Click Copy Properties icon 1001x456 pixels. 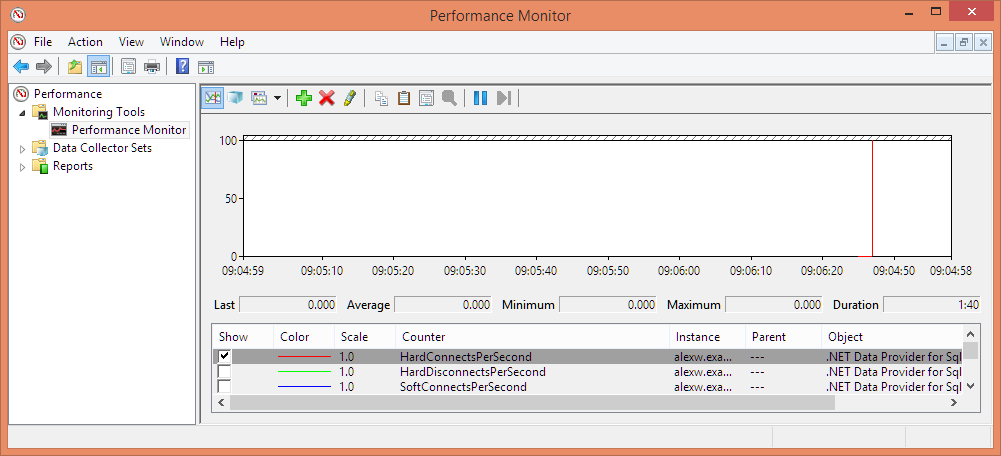tap(381, 98)
